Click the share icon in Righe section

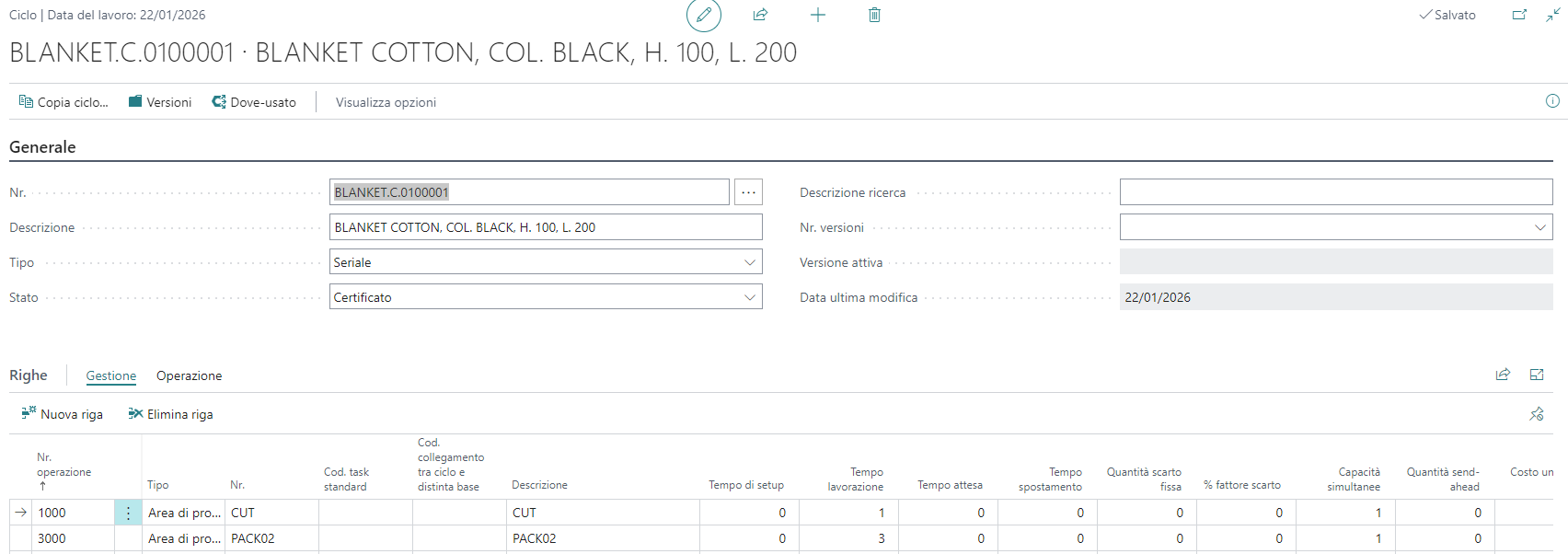click(x=1503, y=375)
